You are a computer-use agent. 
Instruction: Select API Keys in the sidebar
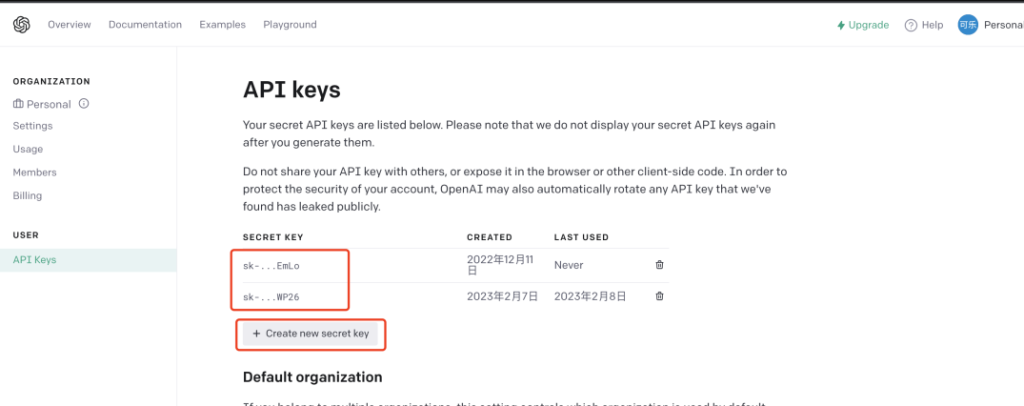(35, 260)
